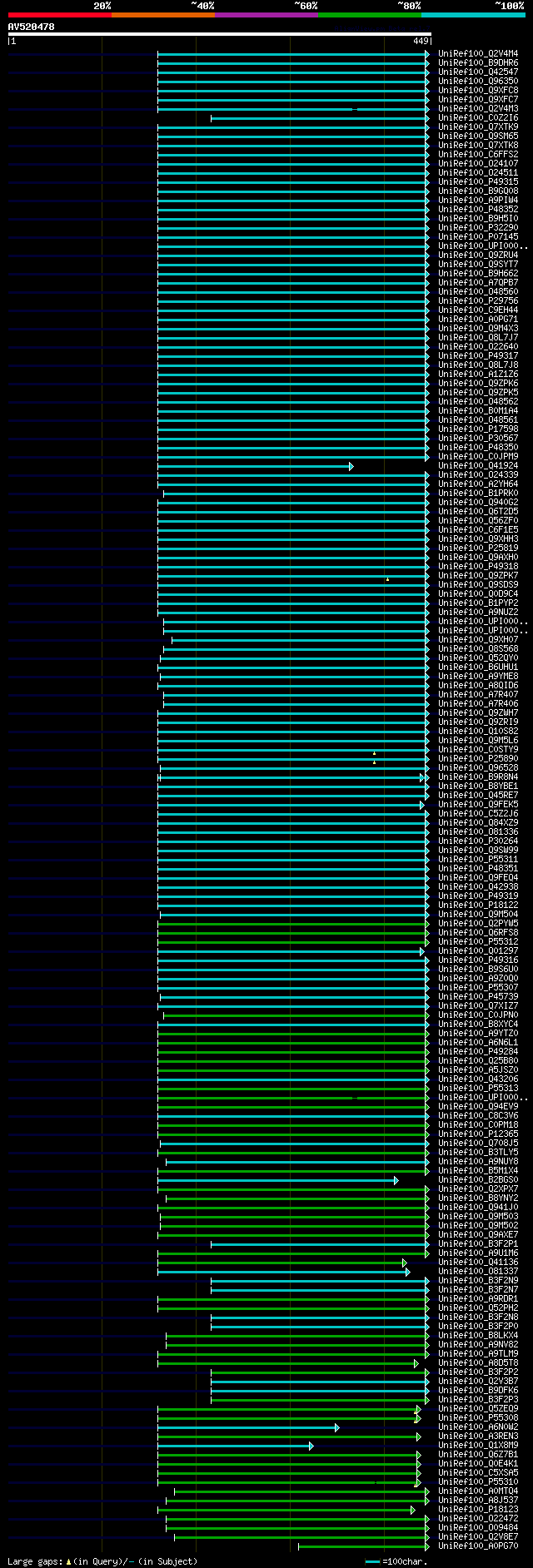Select hit label UniRef100_P45739
The height and width of the screenshot is (1568, 533).
(x=478, y=997)
